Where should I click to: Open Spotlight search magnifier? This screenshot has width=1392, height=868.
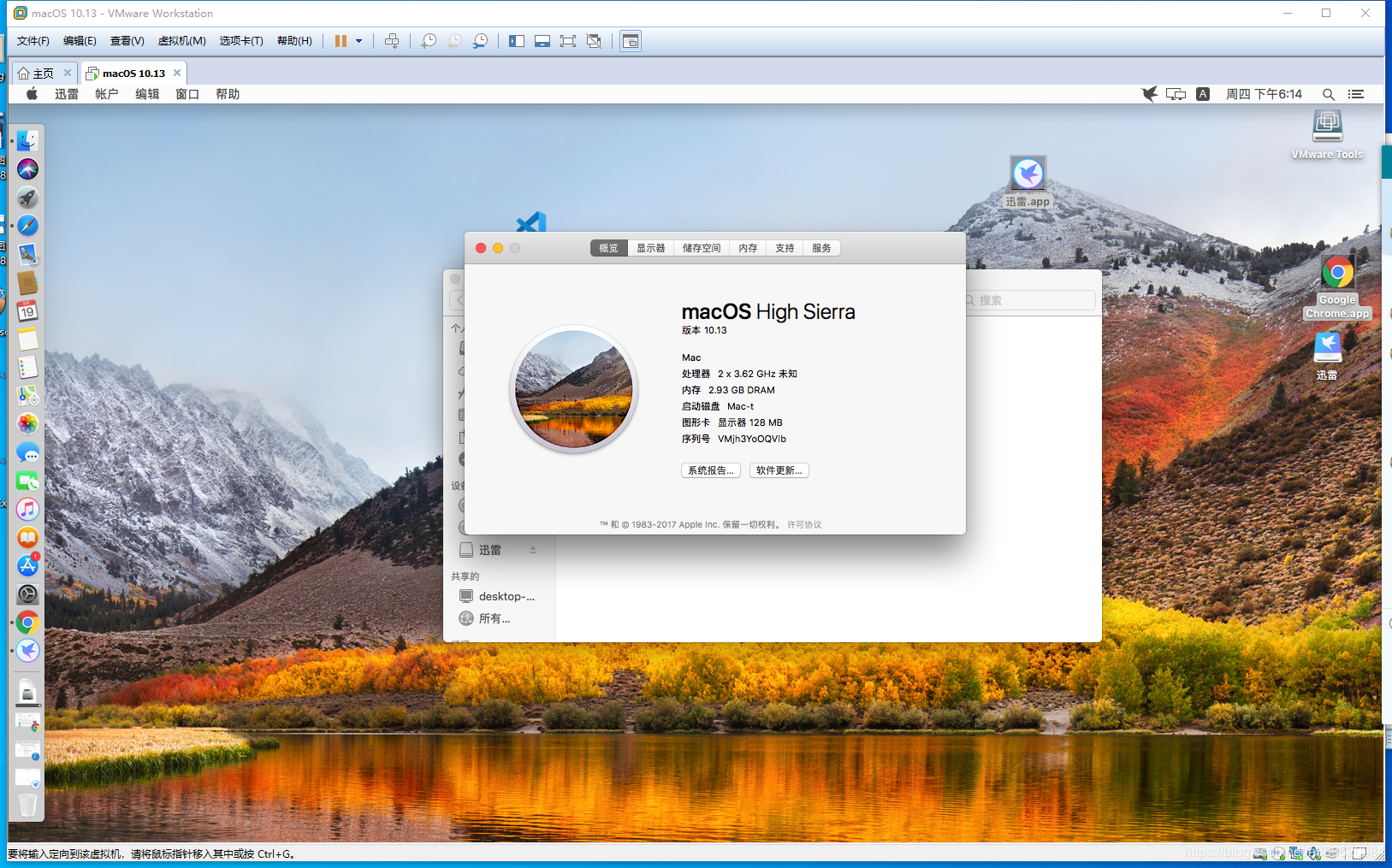[1328, 94]
